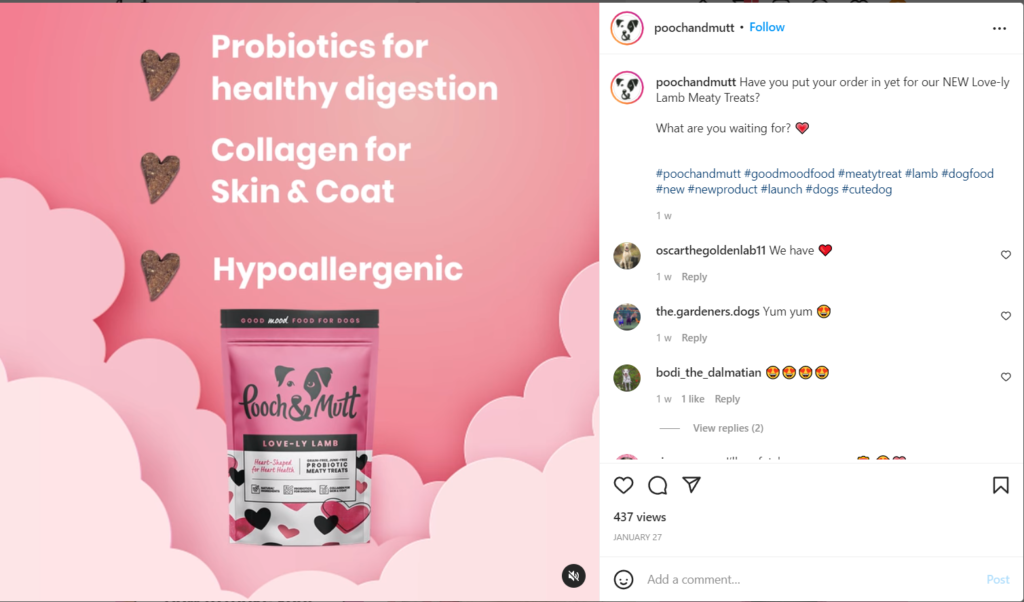Click the Post comment button
This screenshot has height=602, width=1024.
pyautogui.click(x=998, y=579)
